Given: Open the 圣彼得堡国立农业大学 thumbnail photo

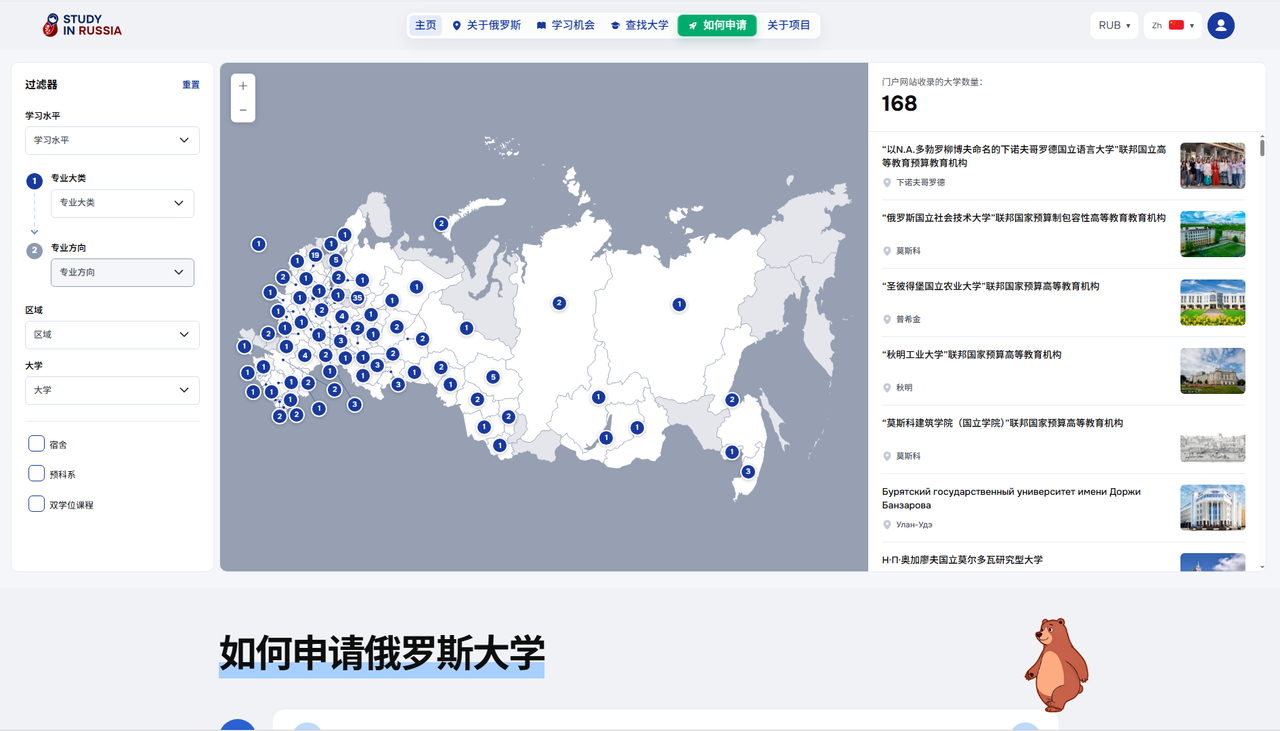Looking at the screenshot, I should click(x=1213, y=302).
